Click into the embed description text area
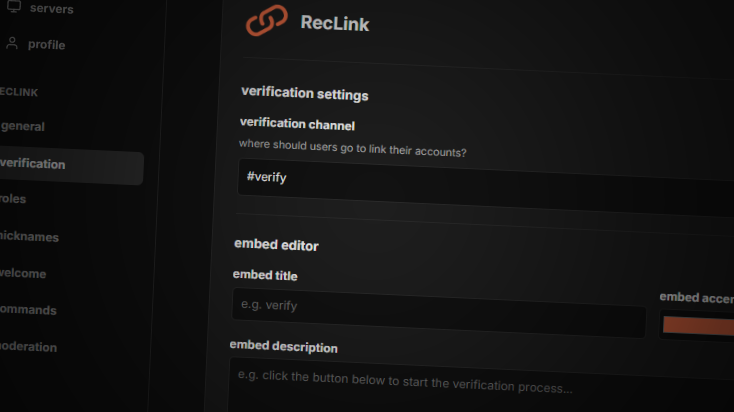This screenshot has height=412, width=734. click(480, 385)
